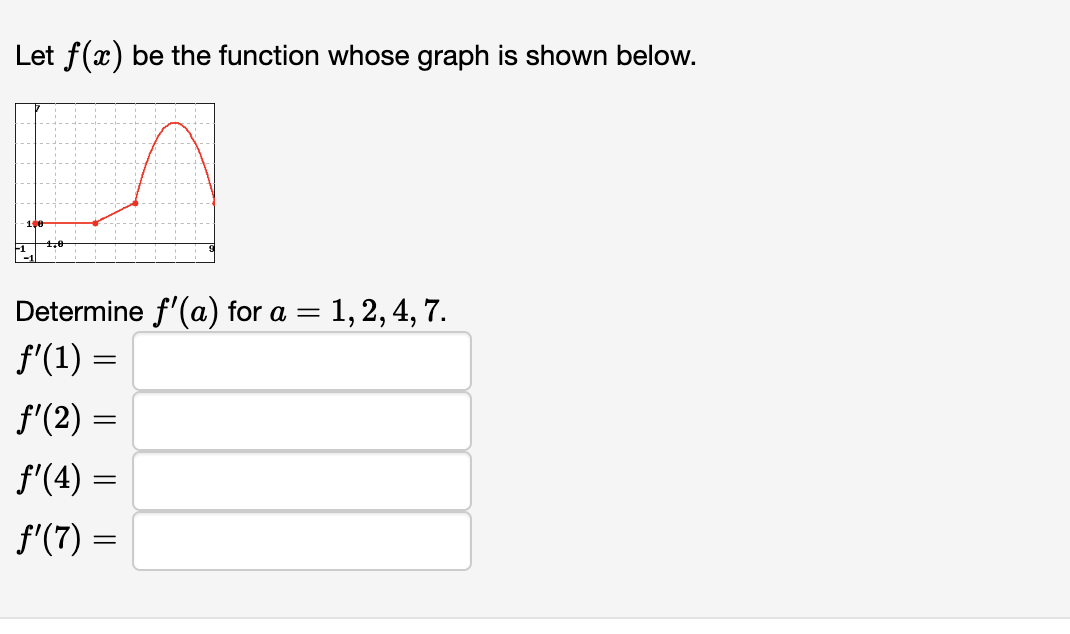Click the peak of the red curve

(174, 124)
